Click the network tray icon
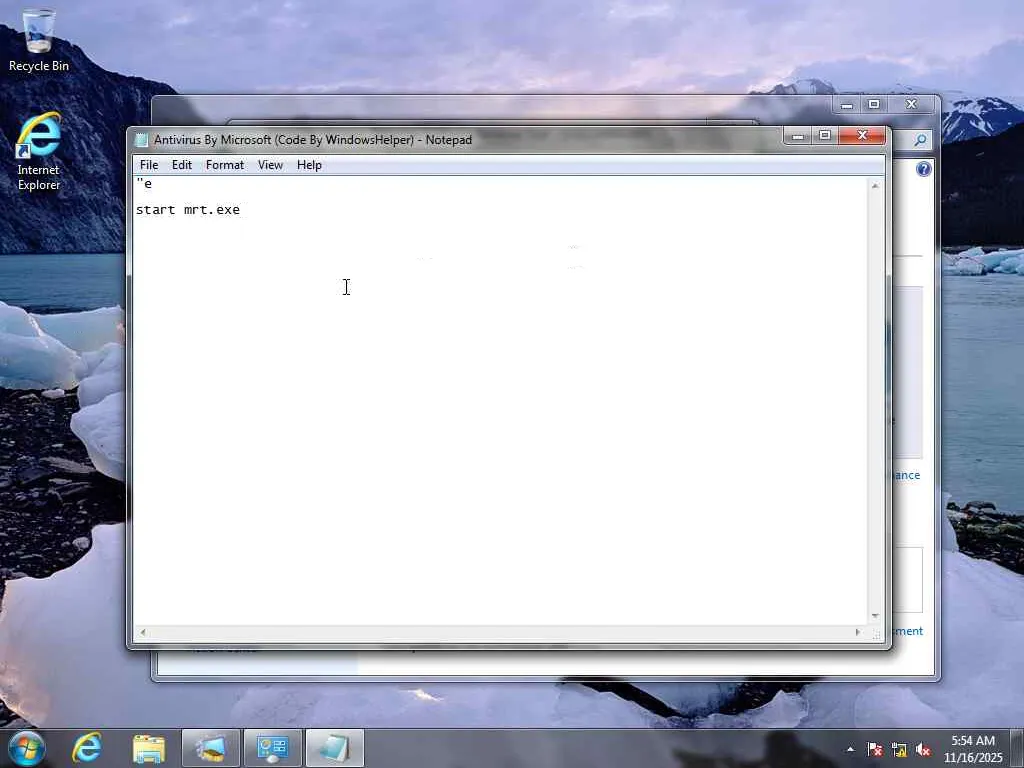This screenshot has height=768, width=1024. pyautogui.click(x=899, y=749)
